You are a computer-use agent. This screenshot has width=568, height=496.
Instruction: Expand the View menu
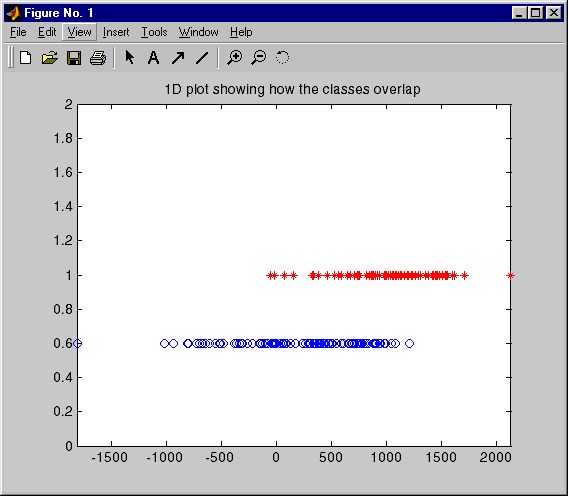(79, 32)
